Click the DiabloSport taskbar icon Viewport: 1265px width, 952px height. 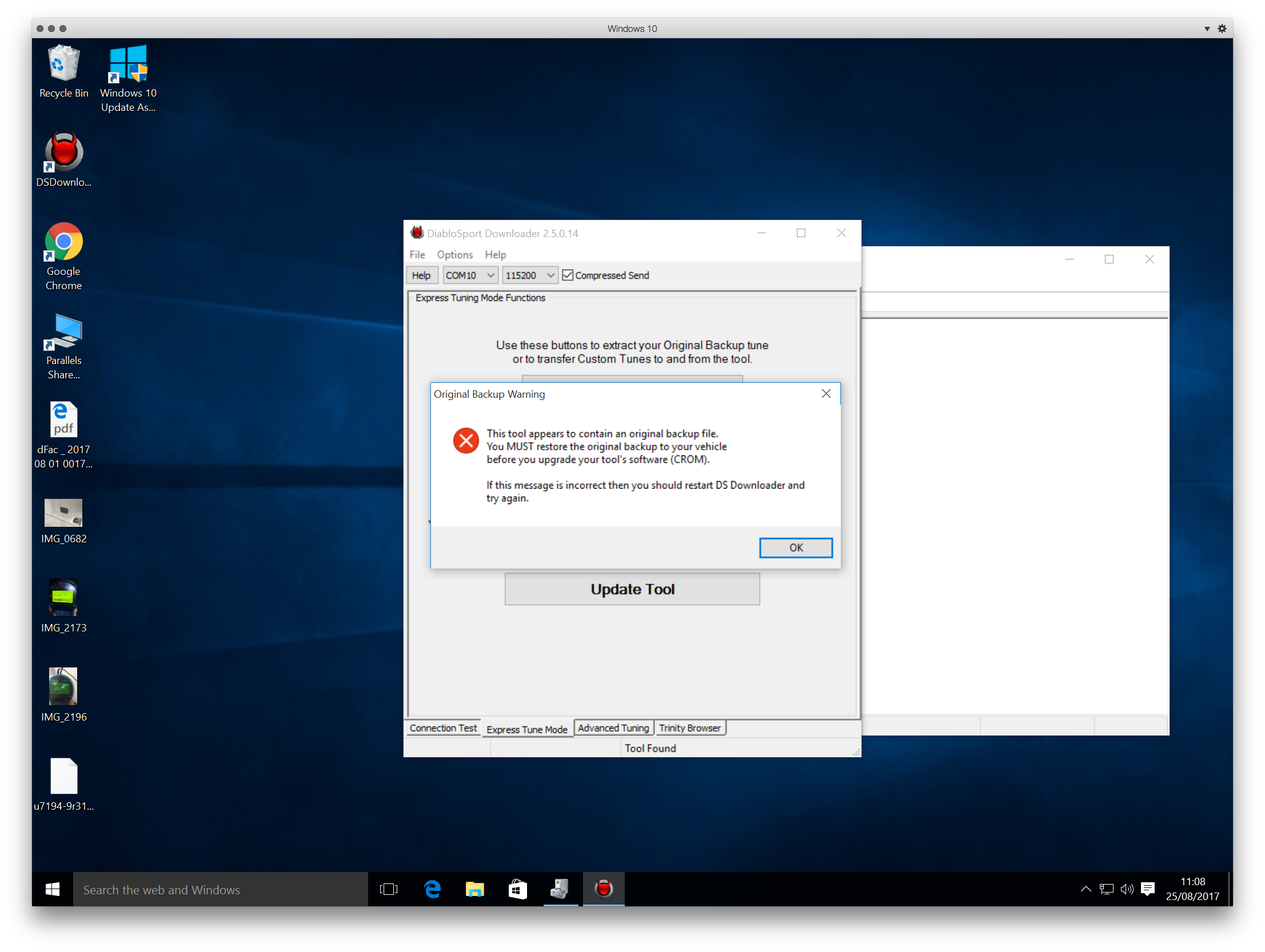coord(603,889)
